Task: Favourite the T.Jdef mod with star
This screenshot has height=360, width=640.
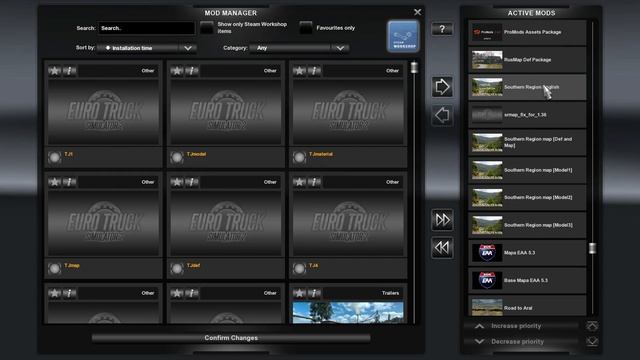Action: tap(177, 182)
